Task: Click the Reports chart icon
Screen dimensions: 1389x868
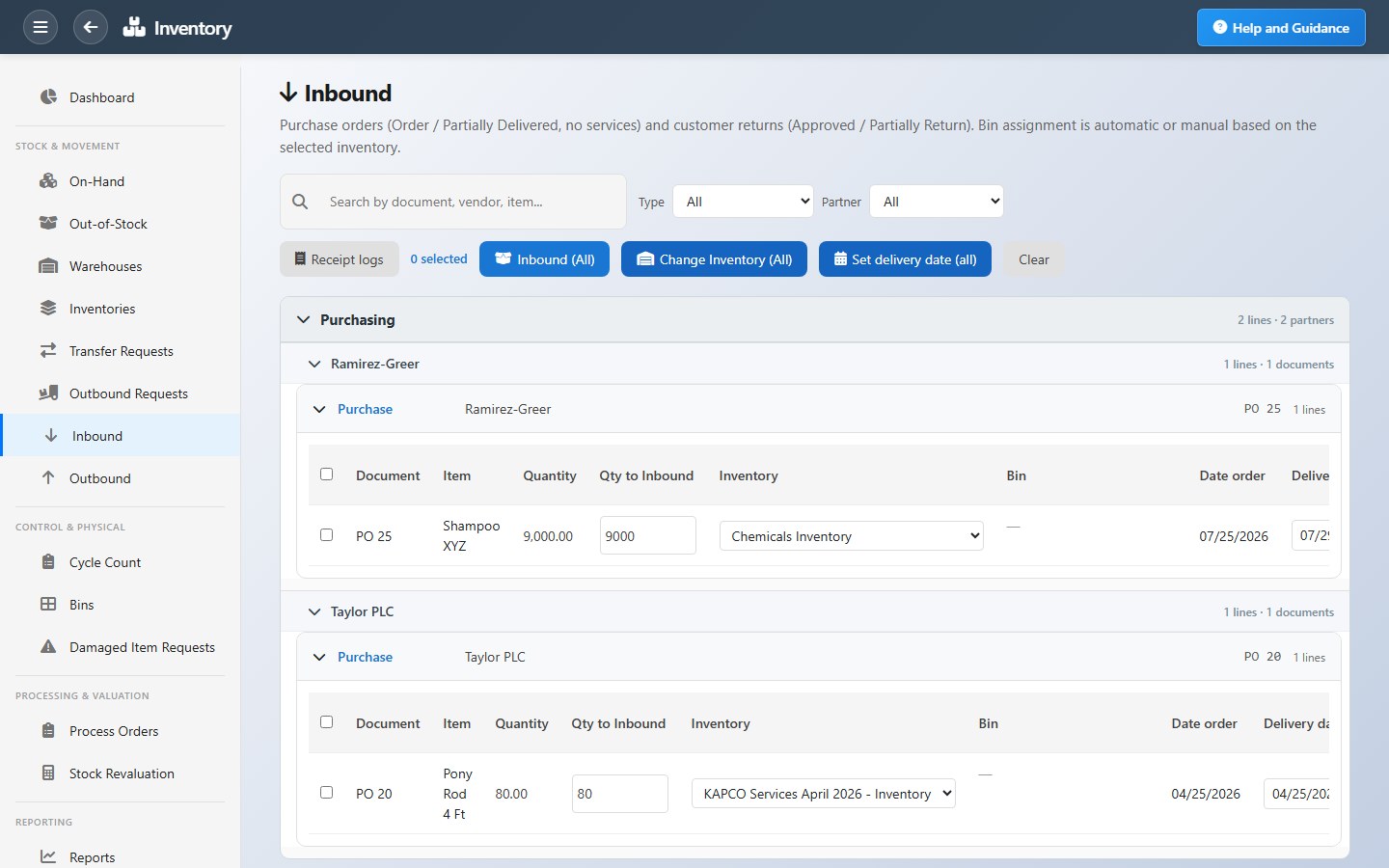Action: pos(48,856)
